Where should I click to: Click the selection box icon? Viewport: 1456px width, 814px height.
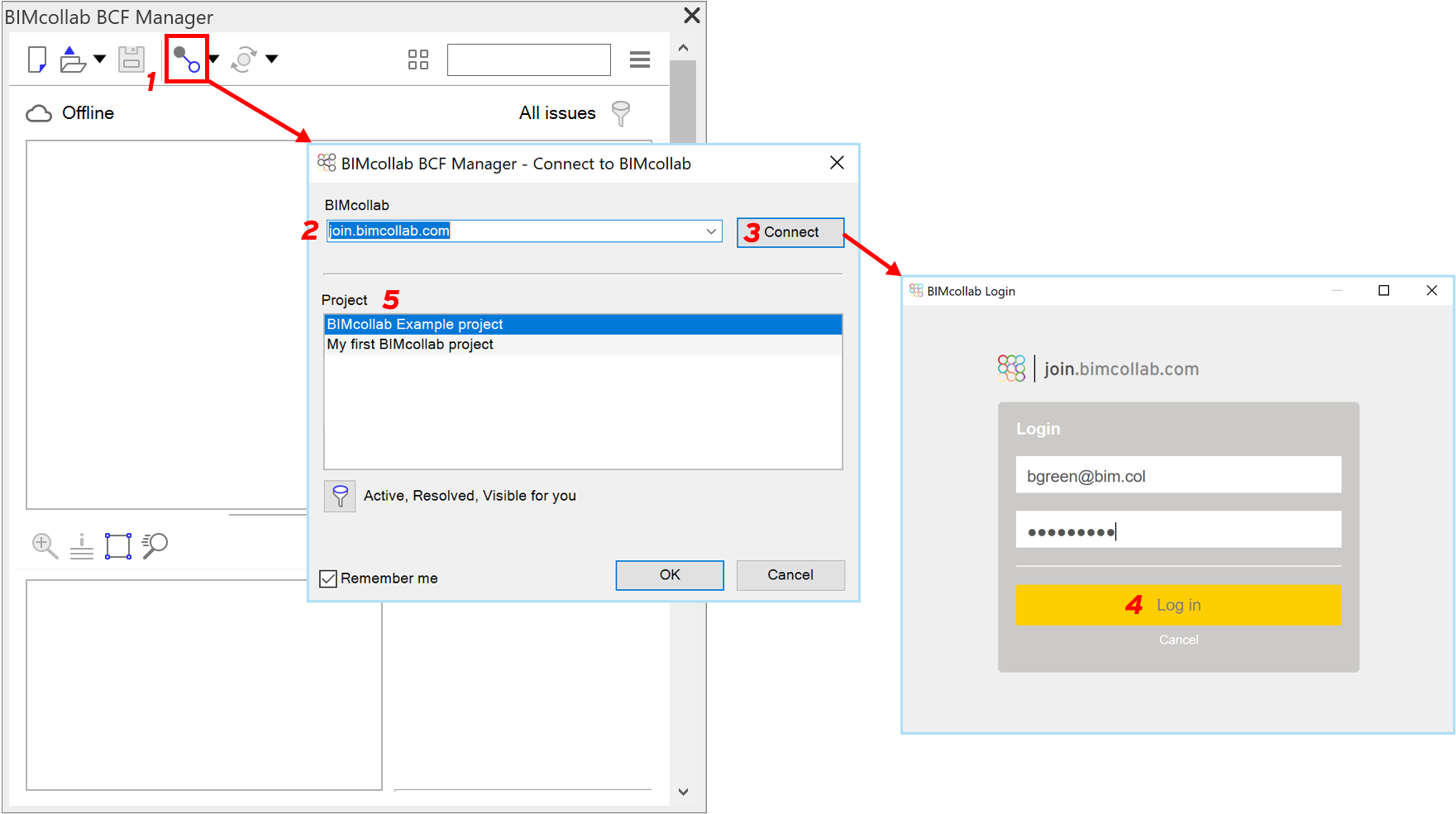pos(118,546)
